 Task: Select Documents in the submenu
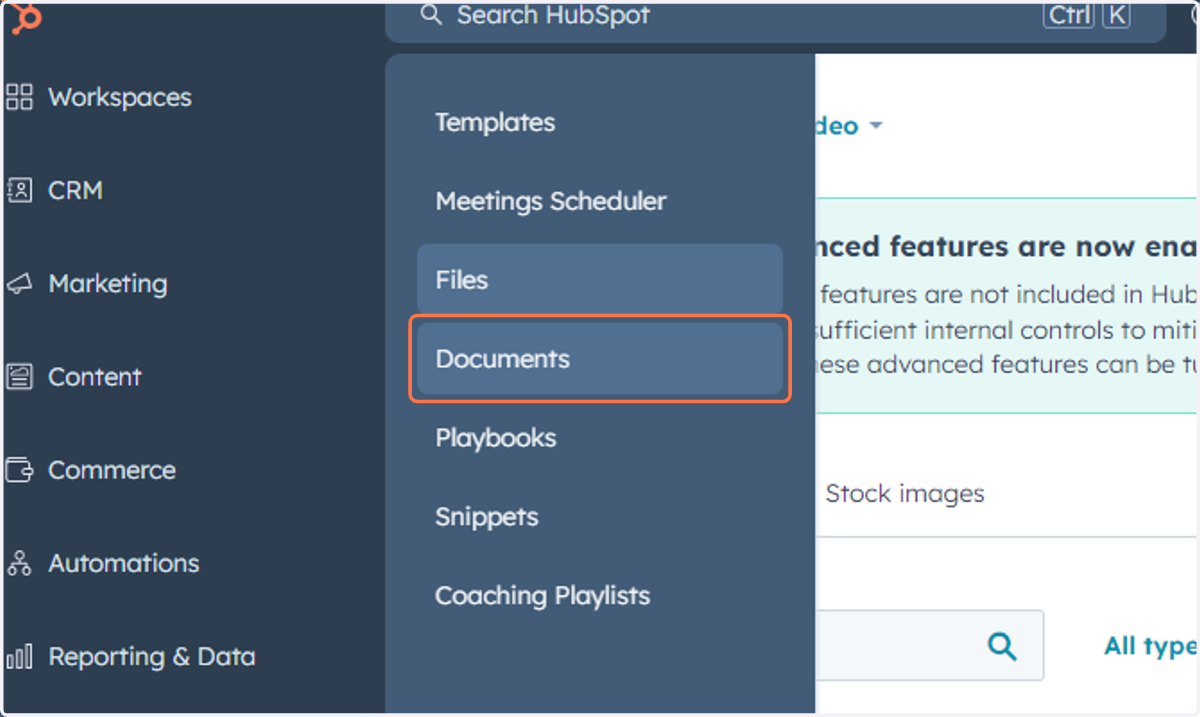(599, 359)
